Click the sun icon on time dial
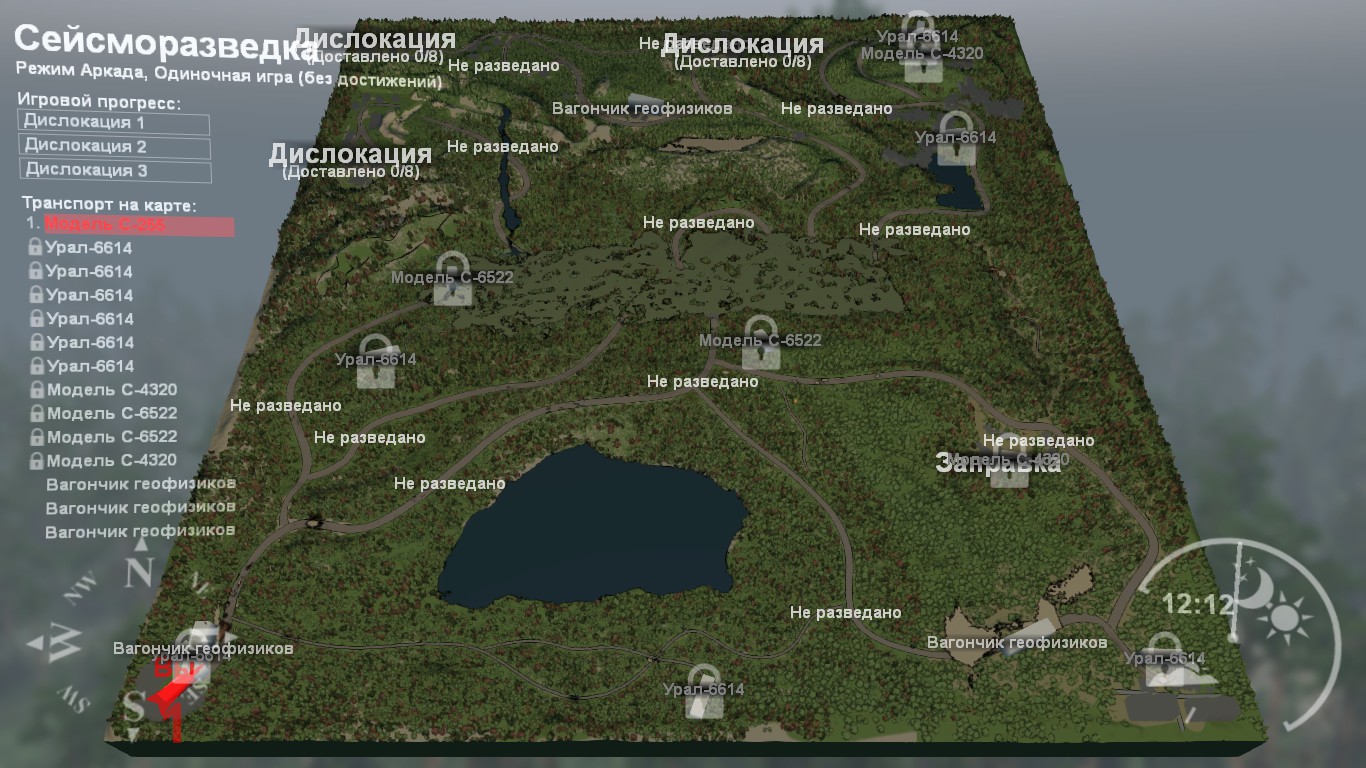The image size is (1366, 768). point(1285,619)
